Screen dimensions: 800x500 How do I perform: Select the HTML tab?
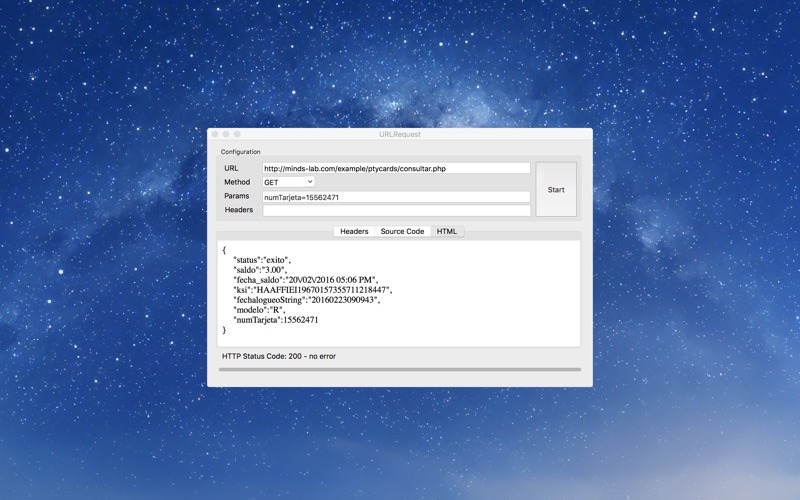pyautogui.click(x=447, y=231)
